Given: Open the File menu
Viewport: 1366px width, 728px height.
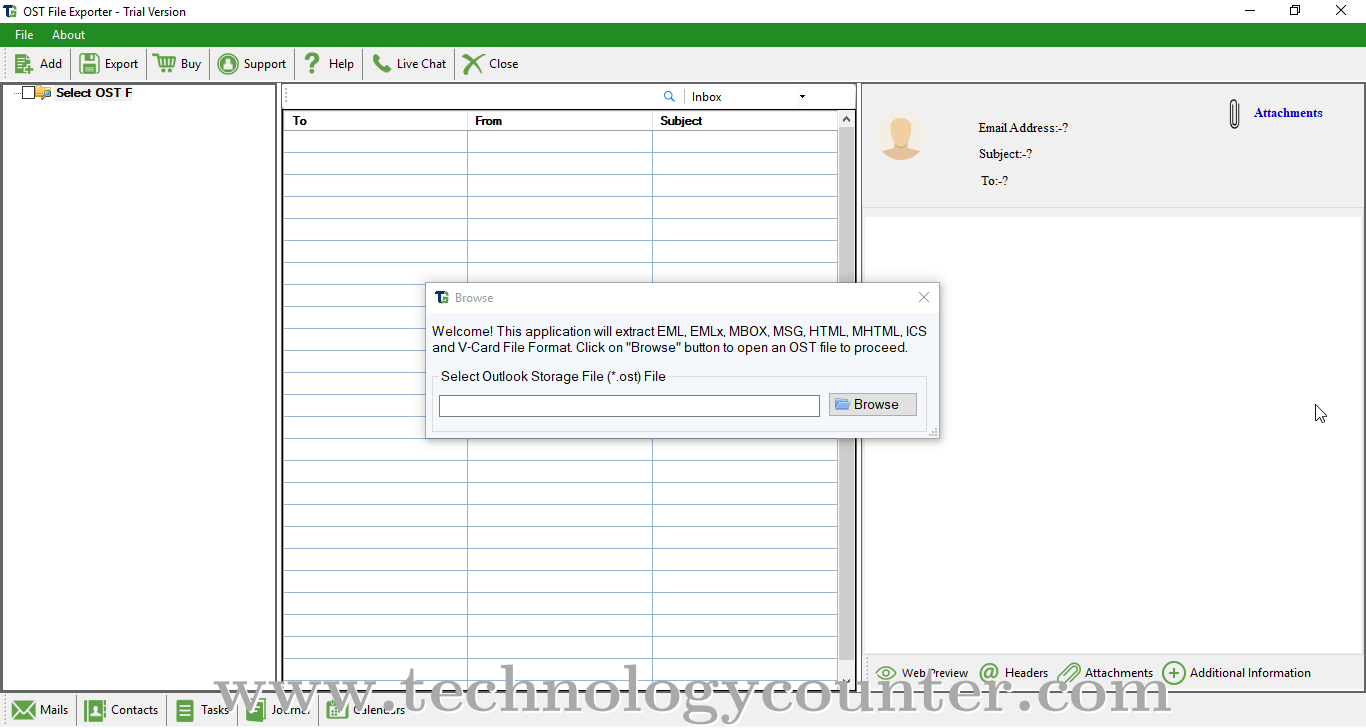Looking at the screenshot, I should tap(24, 35).
